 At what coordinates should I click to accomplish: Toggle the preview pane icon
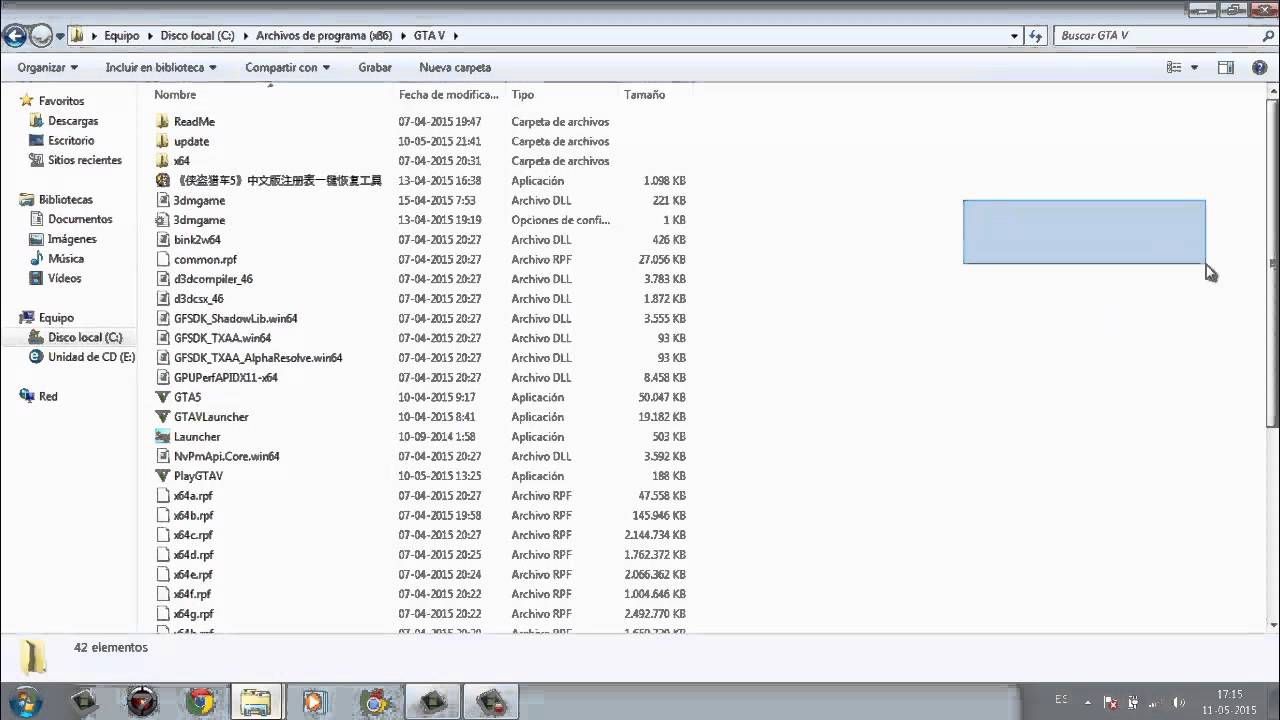pos(1226,67)
